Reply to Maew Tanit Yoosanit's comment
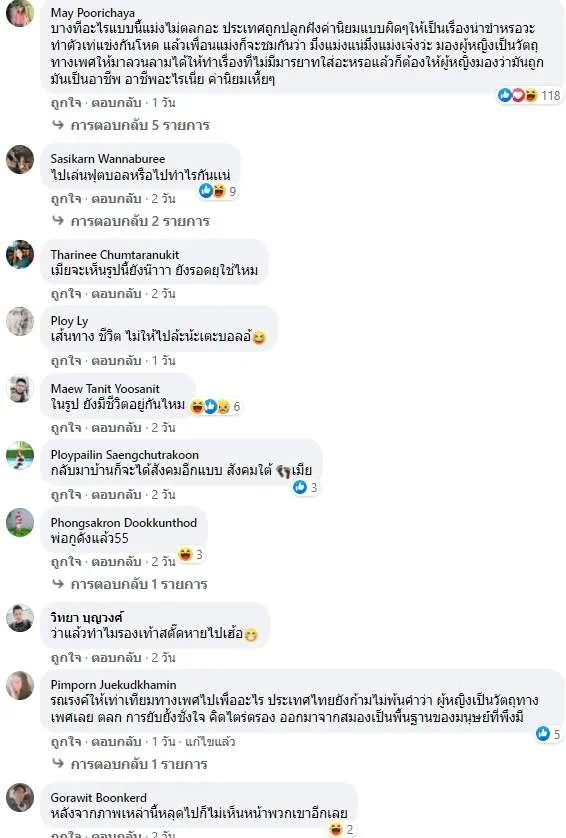The width and height of the screenshot is (566, 838). [116, 428]
